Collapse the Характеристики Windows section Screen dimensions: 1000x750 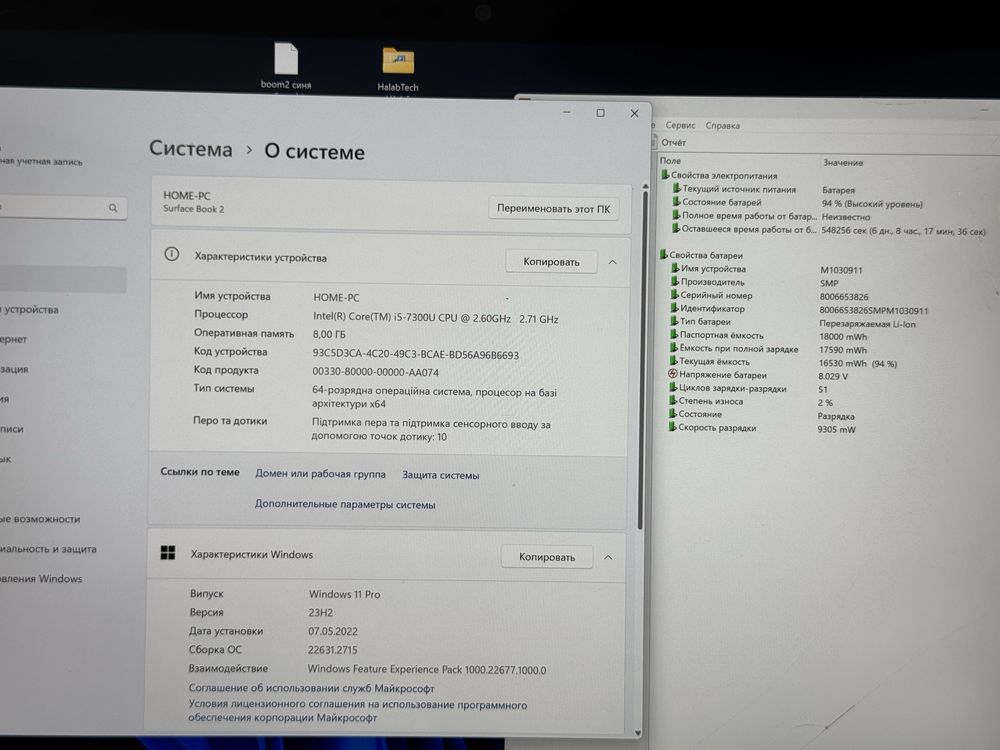point(608,557)
